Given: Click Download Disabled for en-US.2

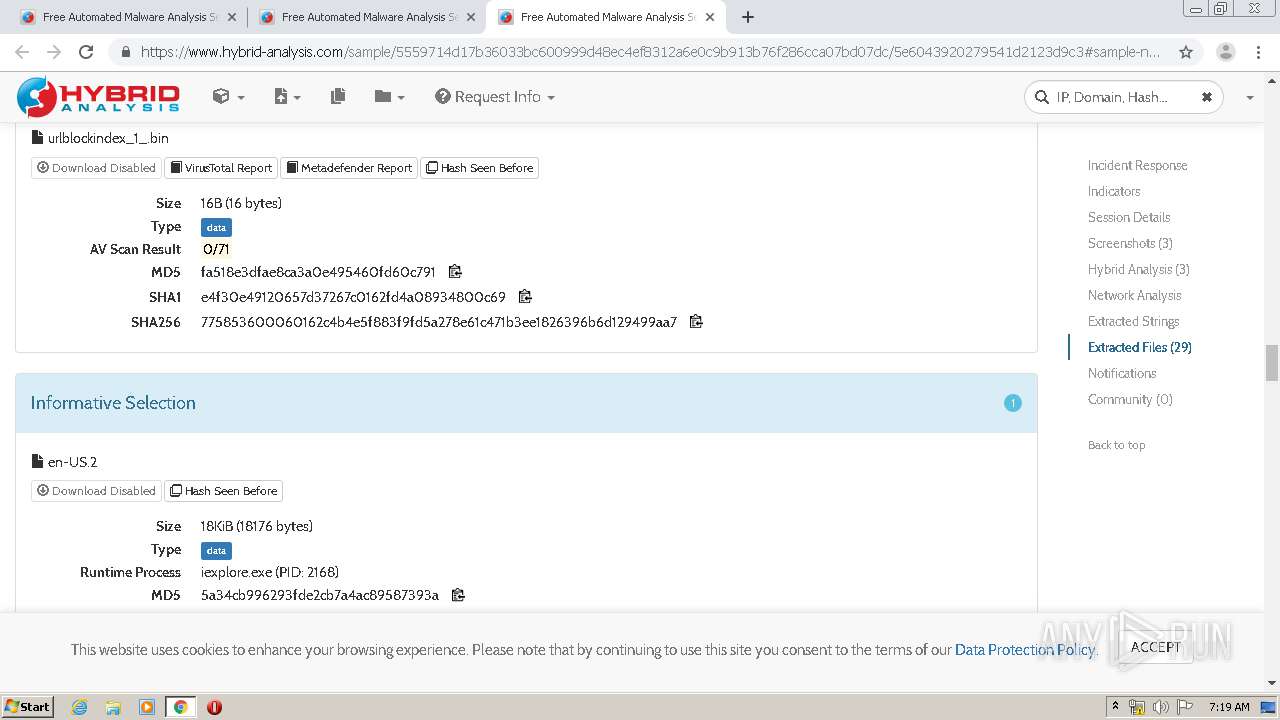Looking at the screenshot, I should [x=96, y=490].
